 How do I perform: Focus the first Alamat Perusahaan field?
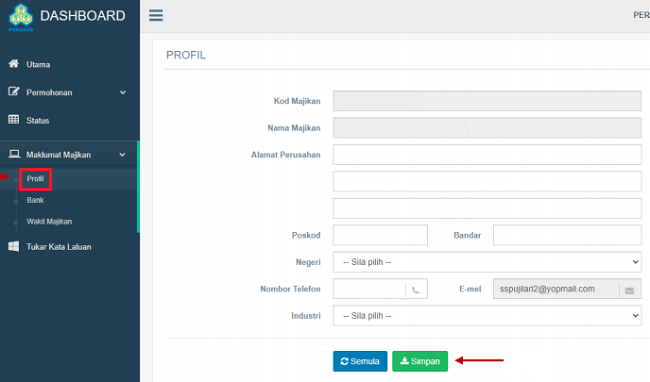pos(487,155)
